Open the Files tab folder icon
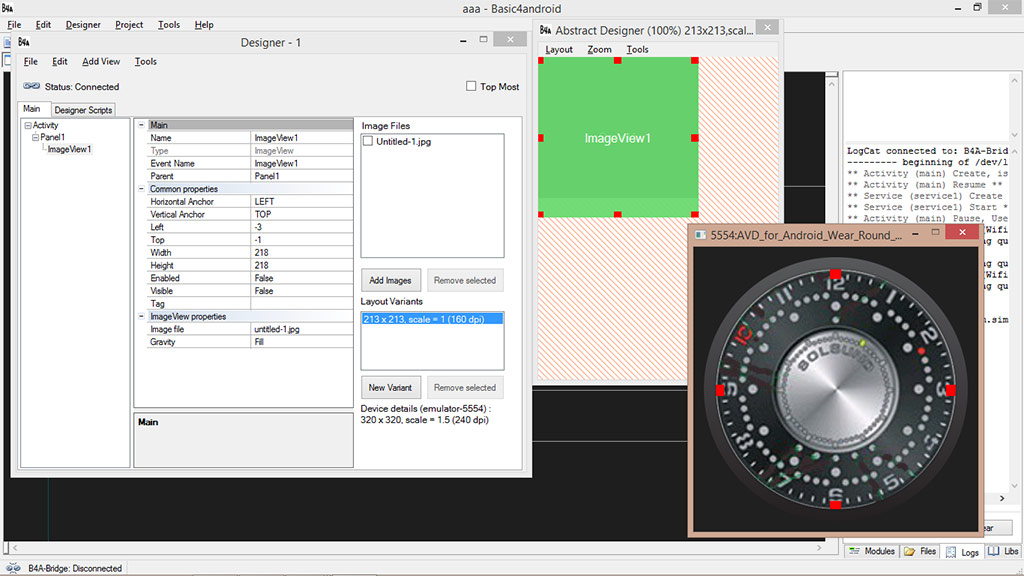Viewport: 1024px width, 576px height. point(910,551)
